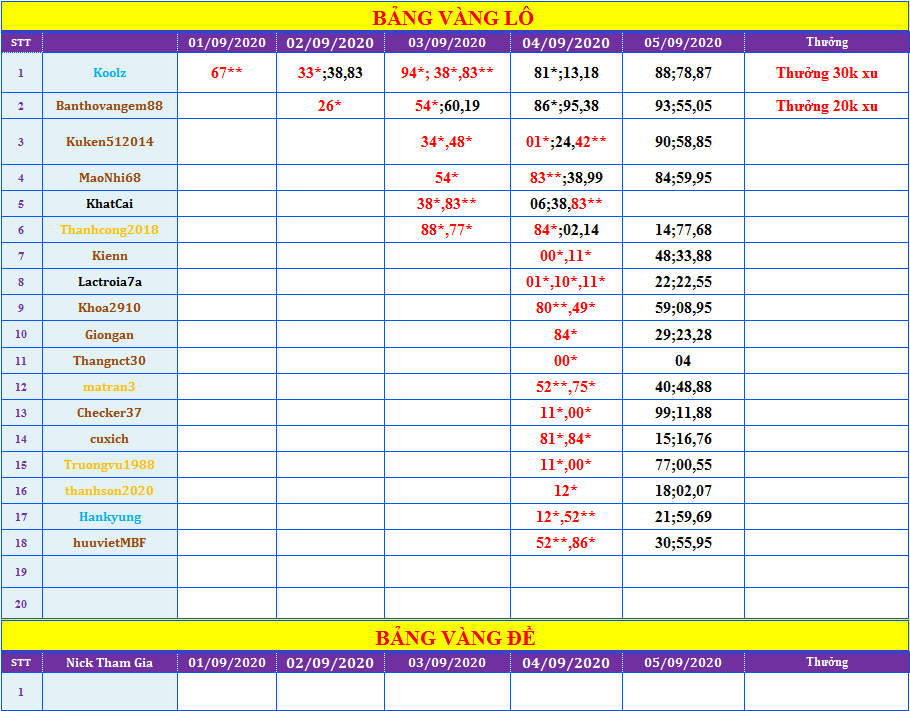Select the MaoNhi68 nickname cell
The width and height of the screenshot is (910, 711).
(110, 178)
